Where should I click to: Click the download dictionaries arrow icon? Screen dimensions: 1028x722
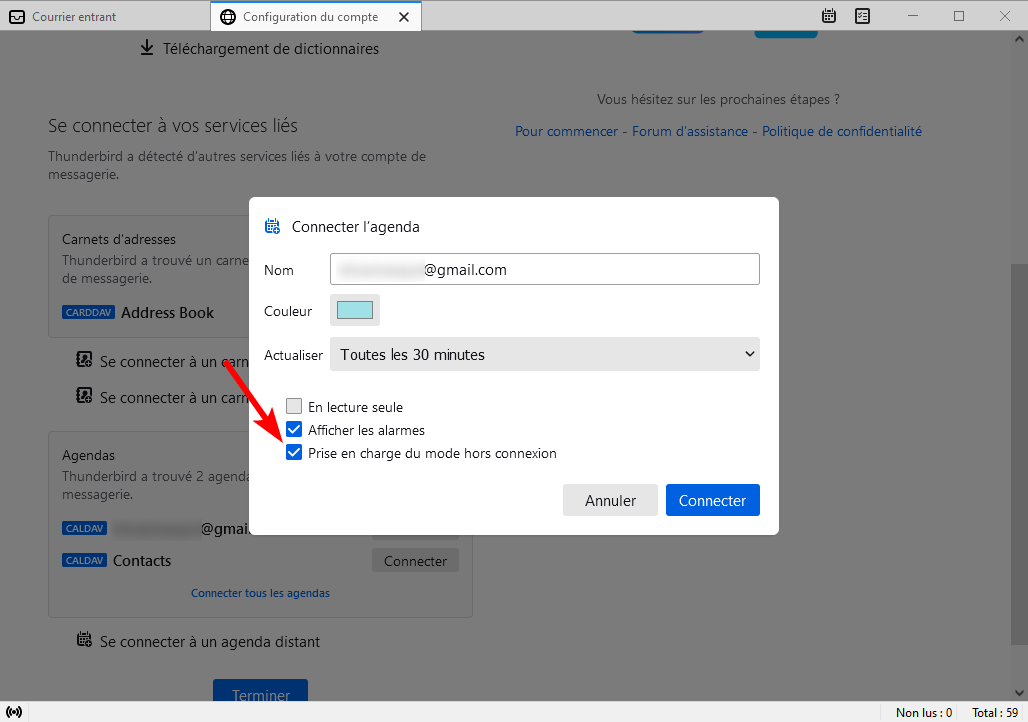[147, 48]
